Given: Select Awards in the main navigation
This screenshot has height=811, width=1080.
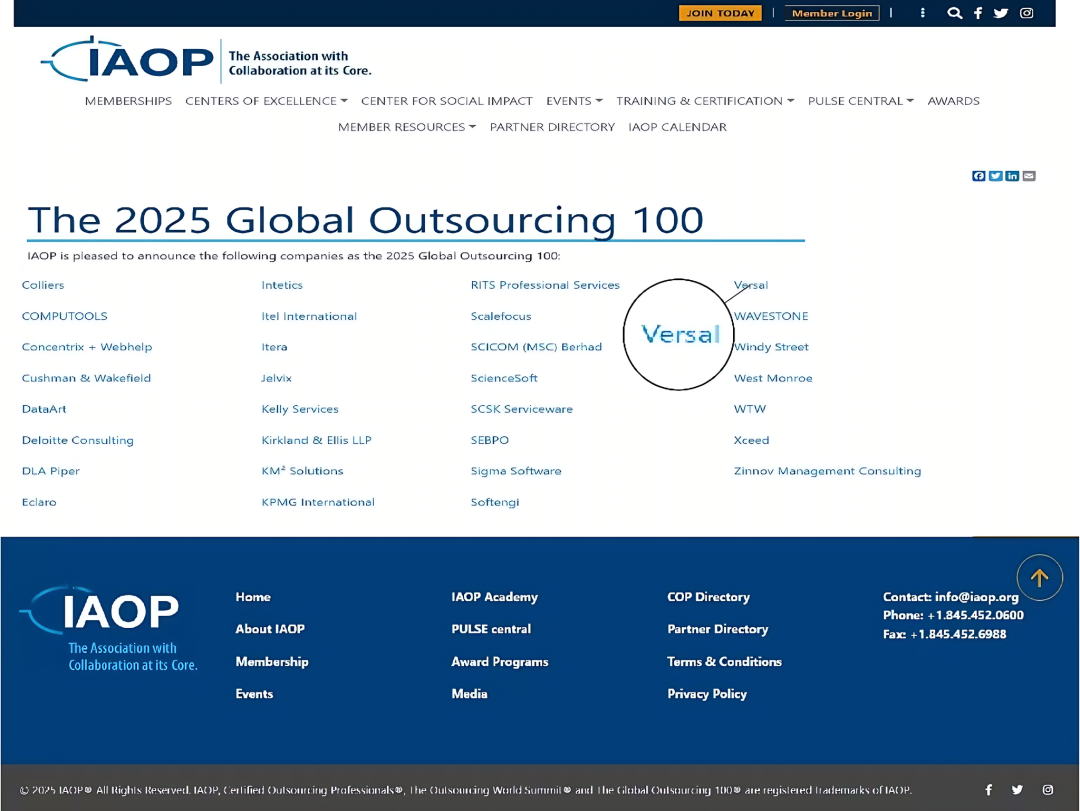Looking at the screenshot, I should tap(953, 101).
